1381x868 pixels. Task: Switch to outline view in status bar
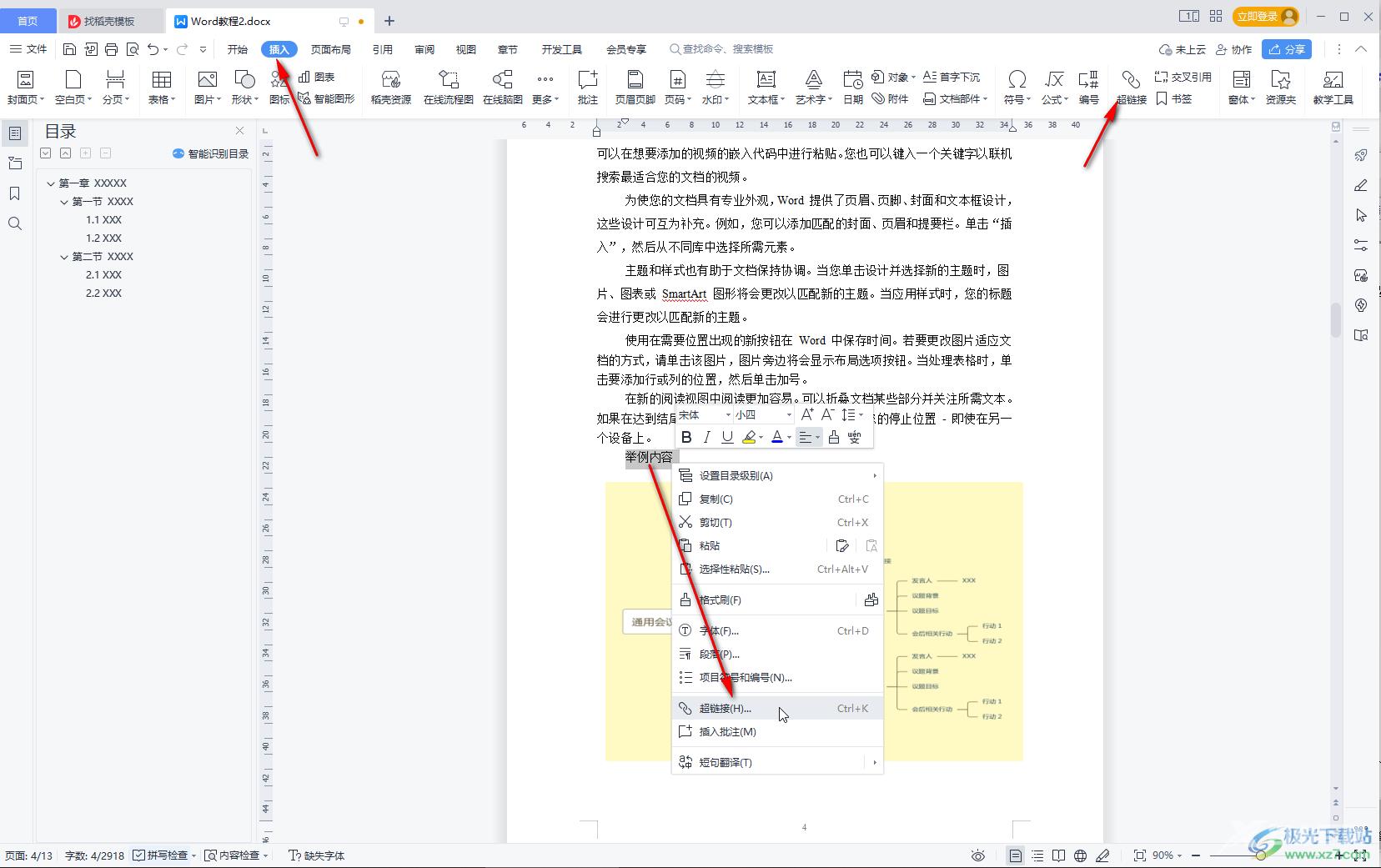[x=1037, y=855]
